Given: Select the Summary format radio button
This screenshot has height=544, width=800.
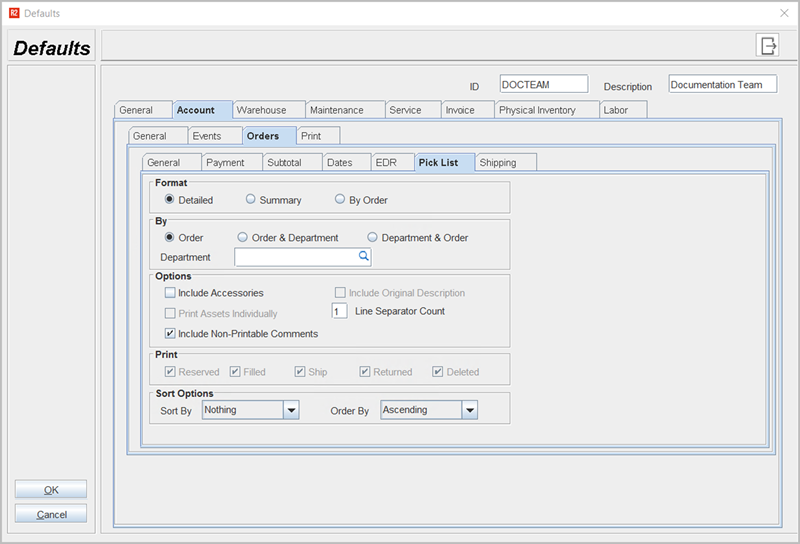Looking at the screenshot, I should click(251, 200).
